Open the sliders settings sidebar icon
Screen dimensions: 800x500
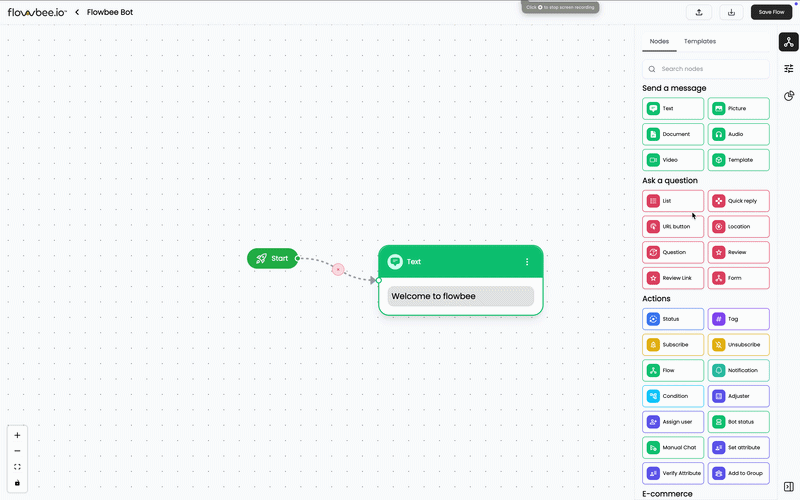click(x=789, y=69)
